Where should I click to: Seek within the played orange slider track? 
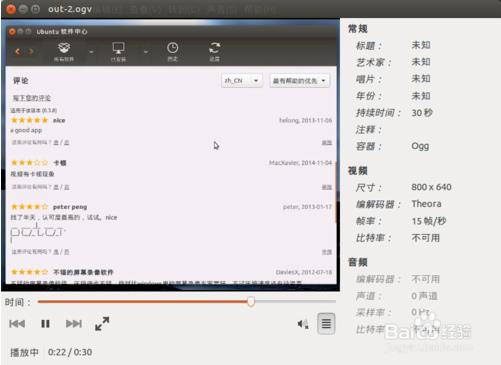tap(143, 302)
